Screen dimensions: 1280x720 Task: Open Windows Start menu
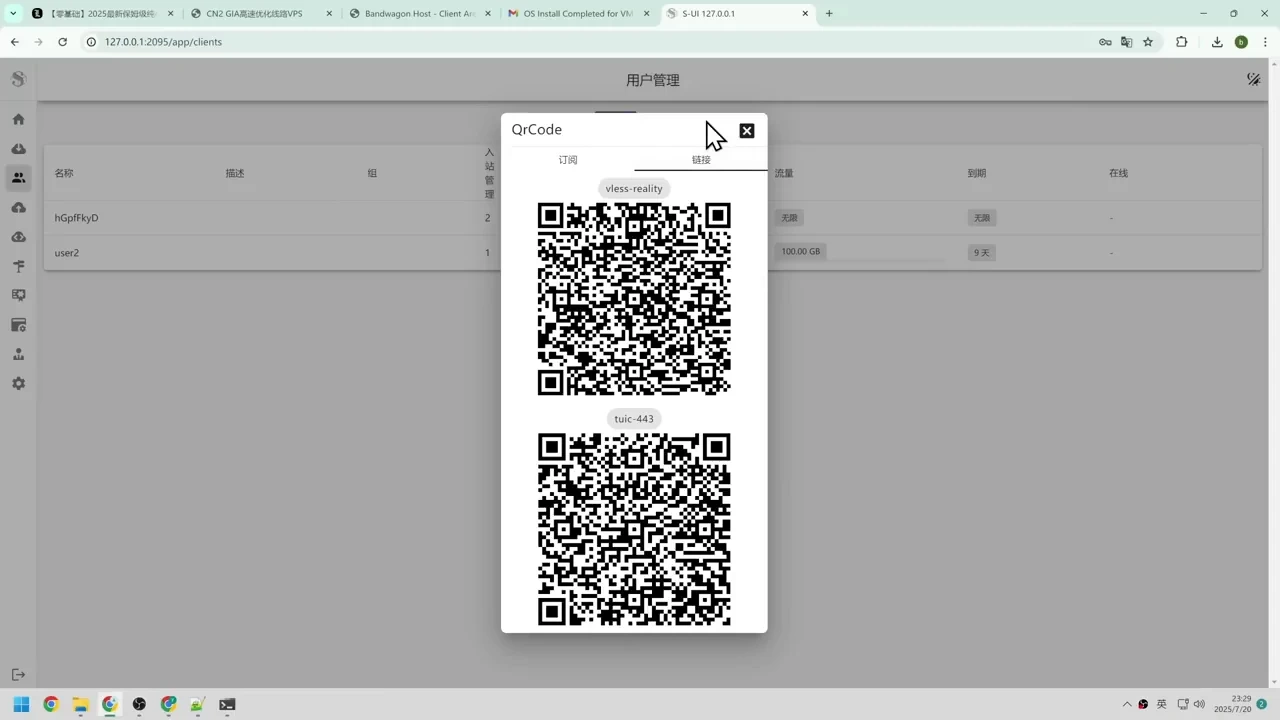(21, 704)
